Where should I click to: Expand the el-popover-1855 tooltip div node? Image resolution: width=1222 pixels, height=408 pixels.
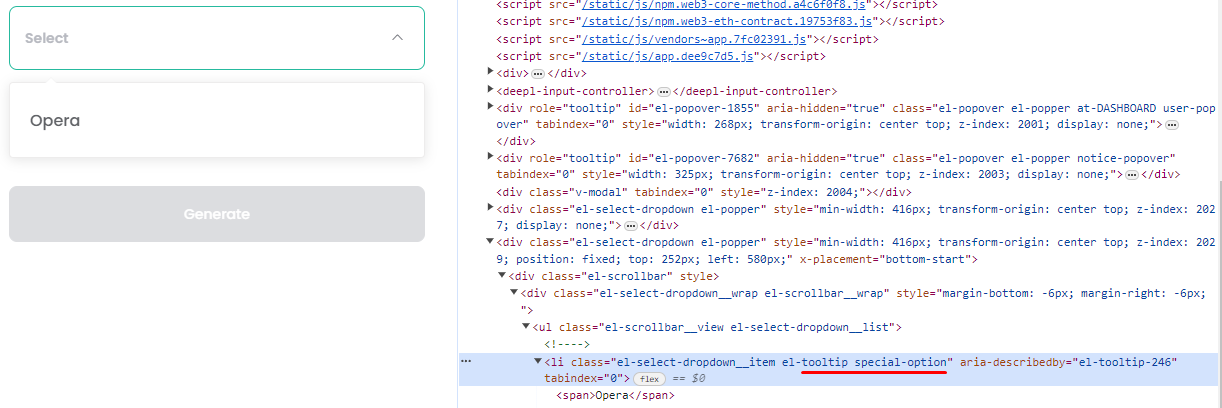[490, 107]
